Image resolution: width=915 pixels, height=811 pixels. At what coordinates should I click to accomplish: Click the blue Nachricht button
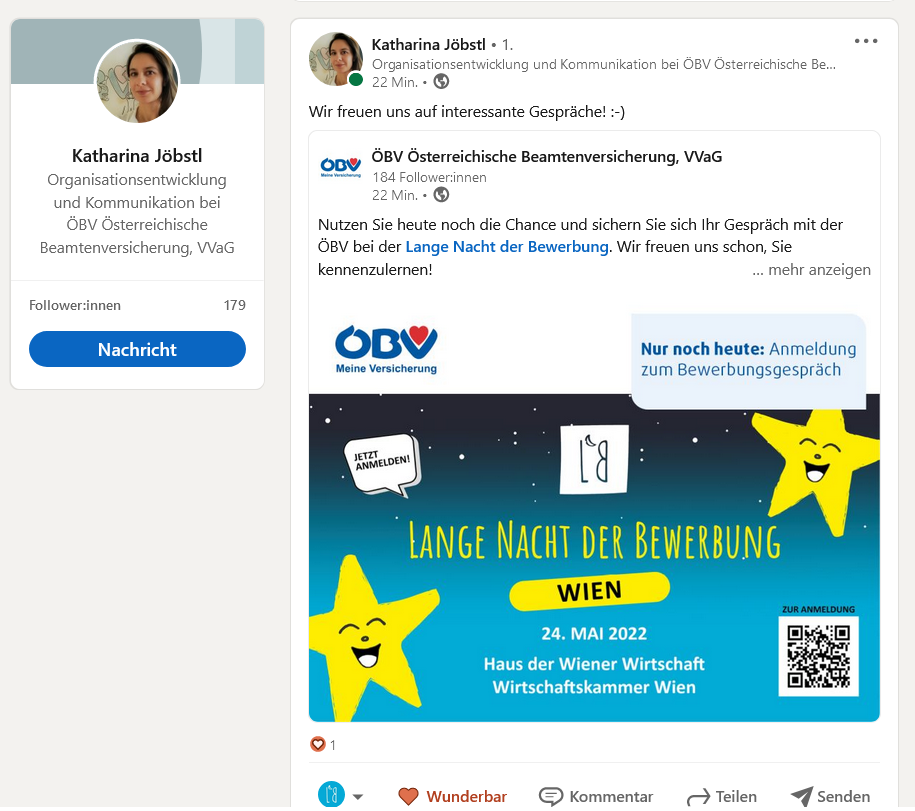click(x=137, y=349)
